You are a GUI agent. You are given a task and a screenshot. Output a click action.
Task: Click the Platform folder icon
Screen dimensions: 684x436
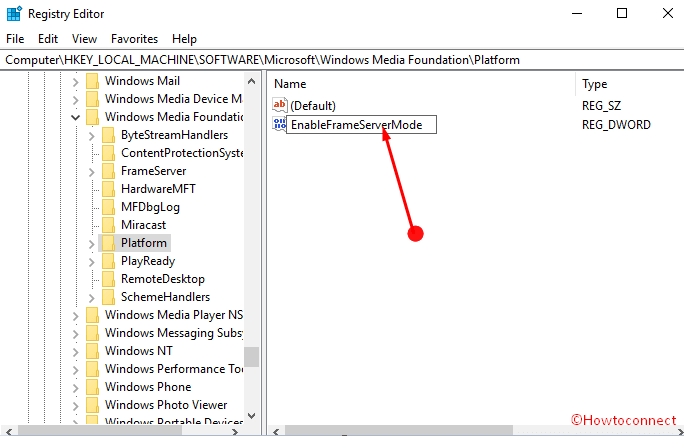click(x=108, y=243)
